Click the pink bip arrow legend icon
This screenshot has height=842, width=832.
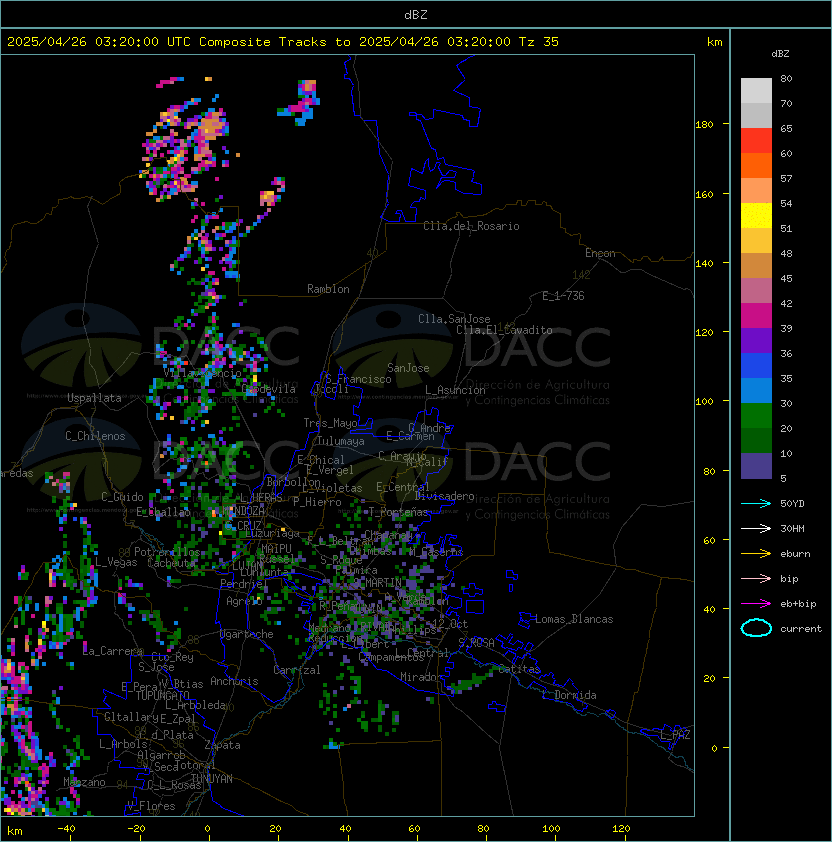[756, 578]
